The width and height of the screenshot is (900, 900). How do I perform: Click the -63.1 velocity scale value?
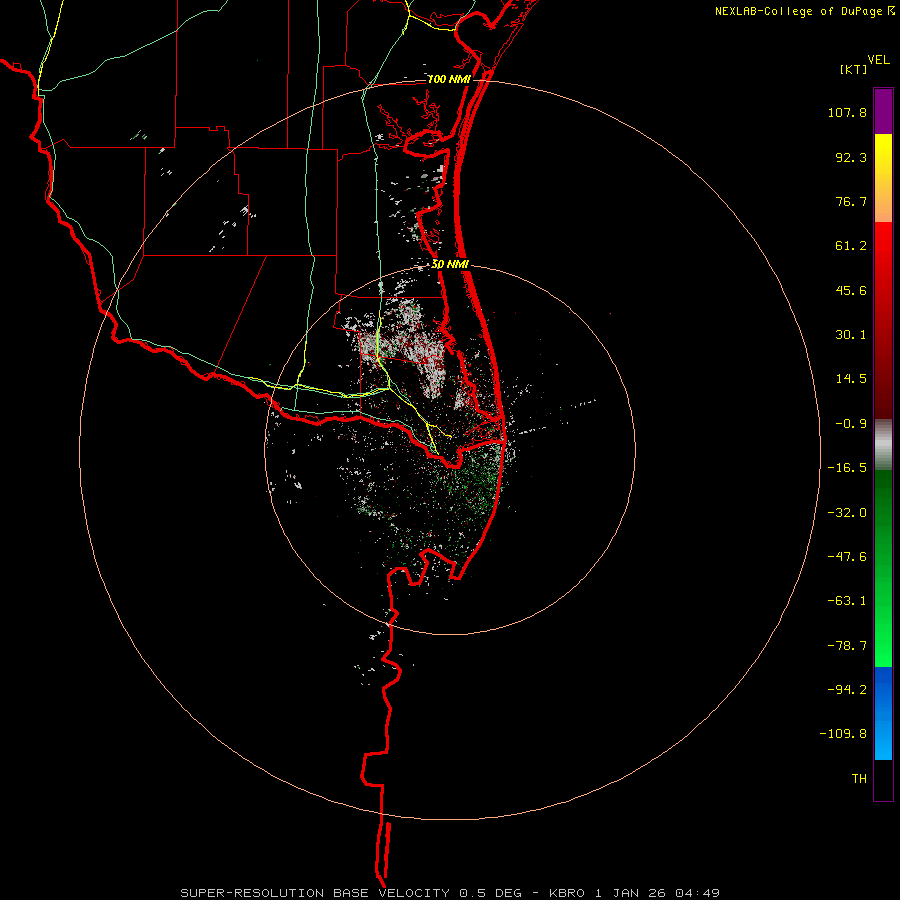847,601
